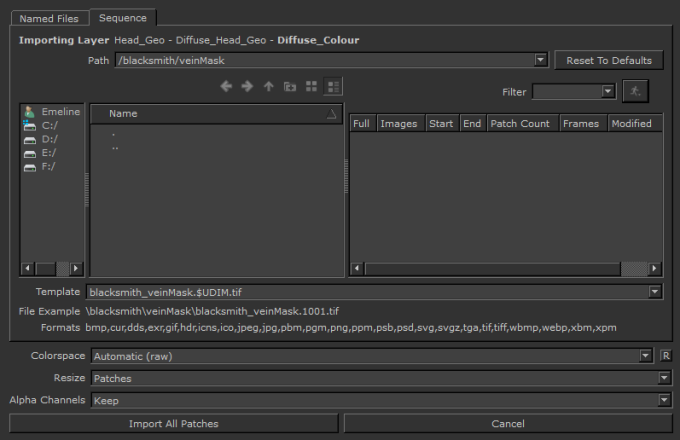The image size is (680, 440).
Task: Click the forward navigation arrow
Action: tap(247, 87)
